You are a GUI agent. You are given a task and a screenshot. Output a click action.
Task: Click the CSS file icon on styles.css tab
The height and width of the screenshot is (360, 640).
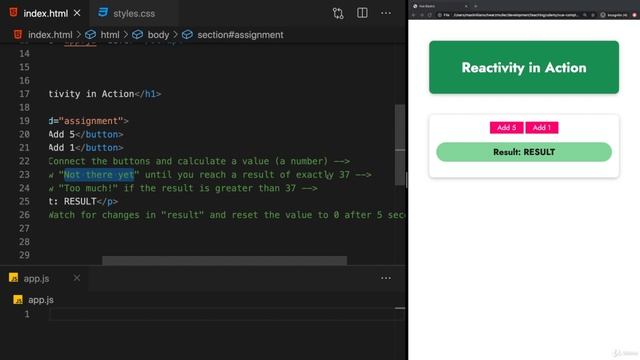103,13
